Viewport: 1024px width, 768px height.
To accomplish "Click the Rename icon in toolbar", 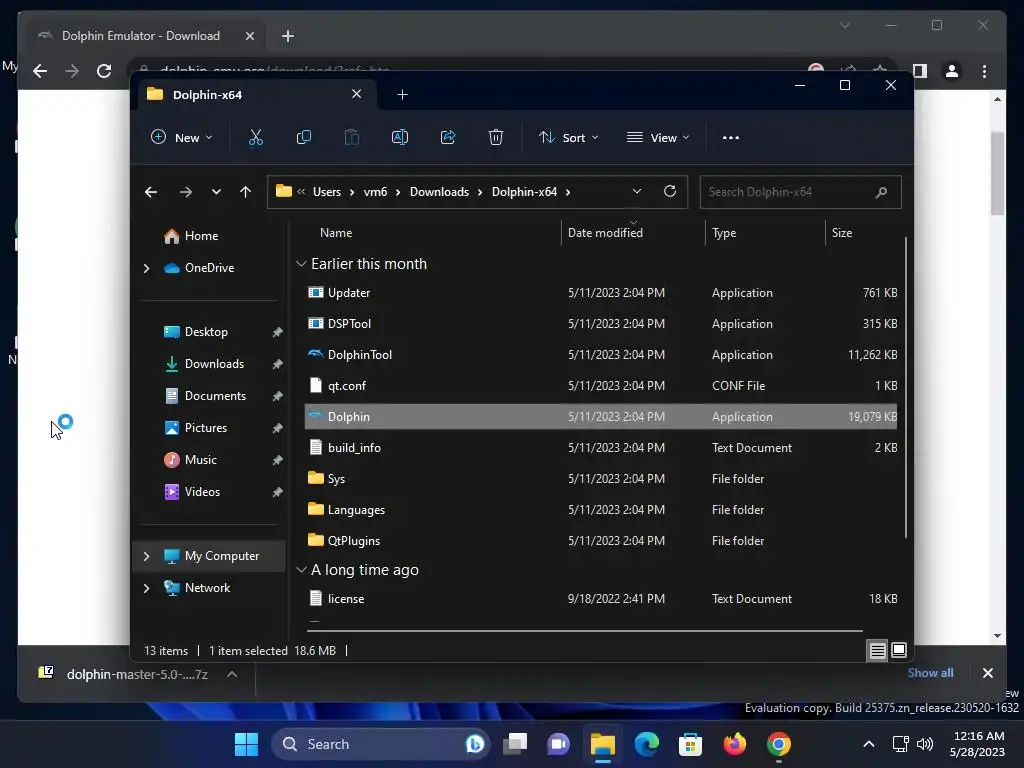I will [400, 137].
